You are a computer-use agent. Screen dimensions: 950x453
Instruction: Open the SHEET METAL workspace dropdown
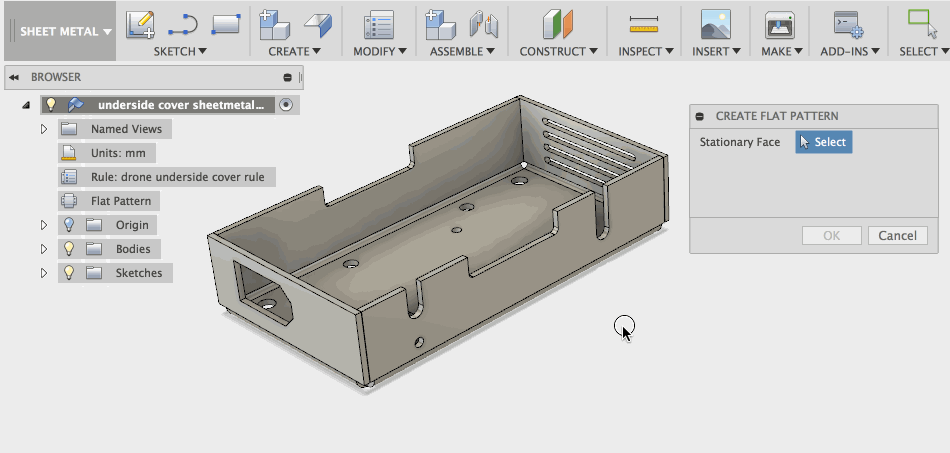pos(66,31)
